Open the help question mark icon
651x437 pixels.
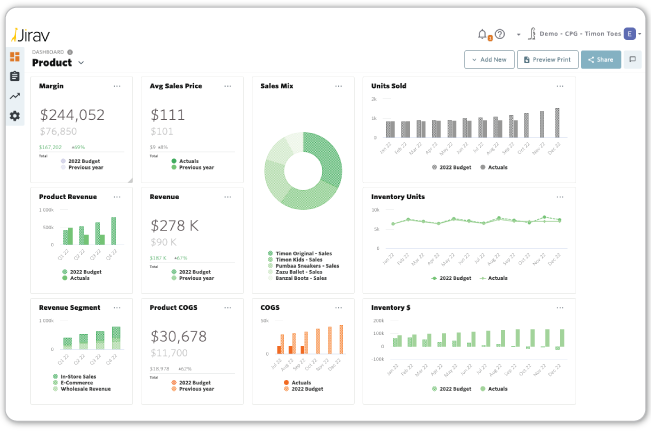click(499, 34)
